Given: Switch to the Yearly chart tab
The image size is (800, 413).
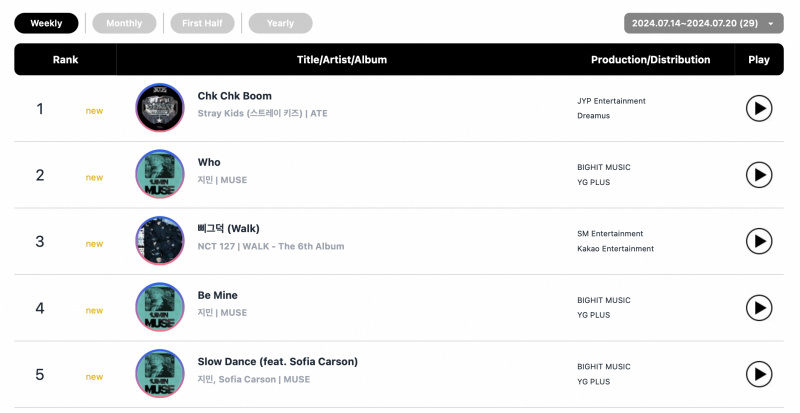Looking at the screenshot, I should (x=280, y=23).
